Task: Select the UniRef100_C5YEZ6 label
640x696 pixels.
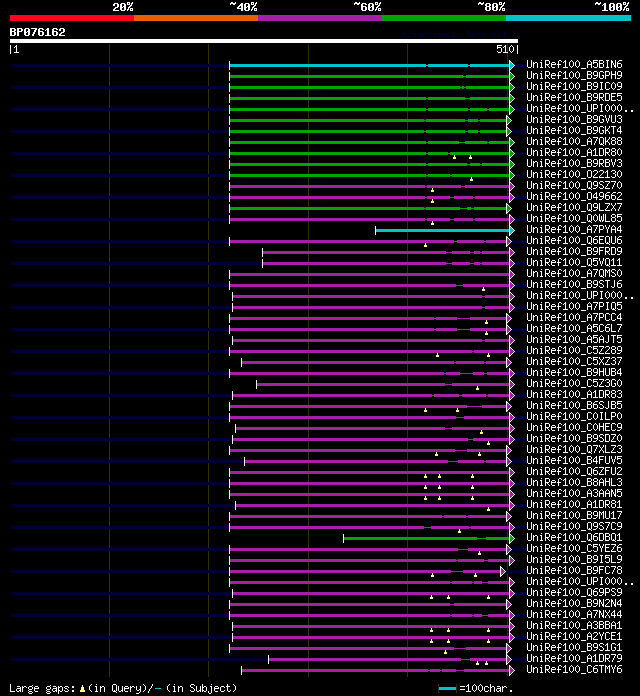Action: 574,548
